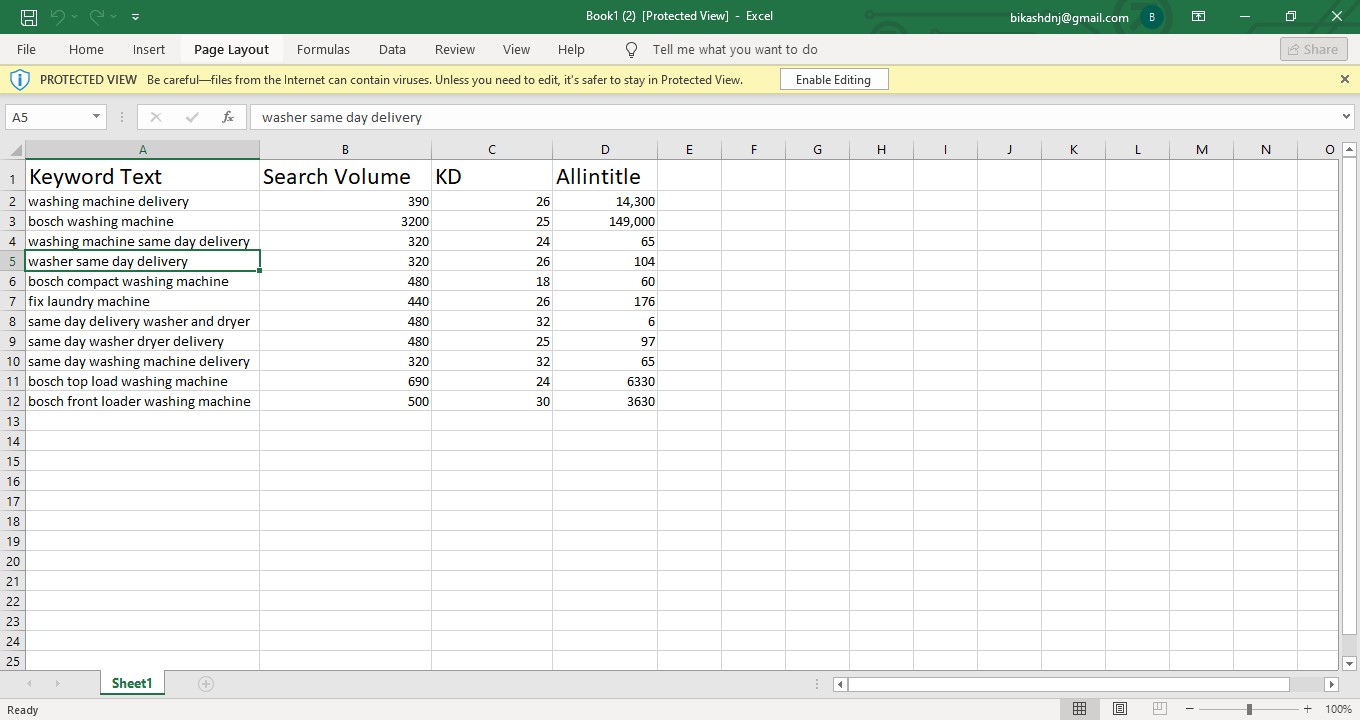Open Customize Quick Access Toolbar dropdown
Viewport: 1360px width, 720px height.
(135, 16)
